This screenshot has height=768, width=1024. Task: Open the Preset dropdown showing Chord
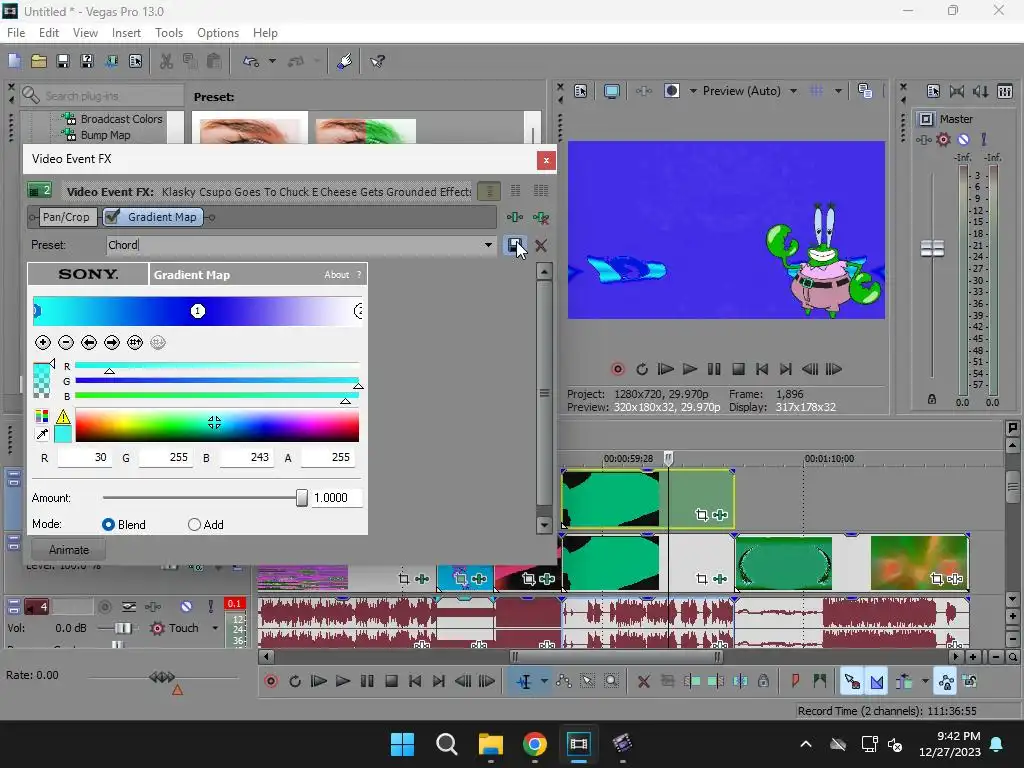pyautogui.click(x=488, y=245)
